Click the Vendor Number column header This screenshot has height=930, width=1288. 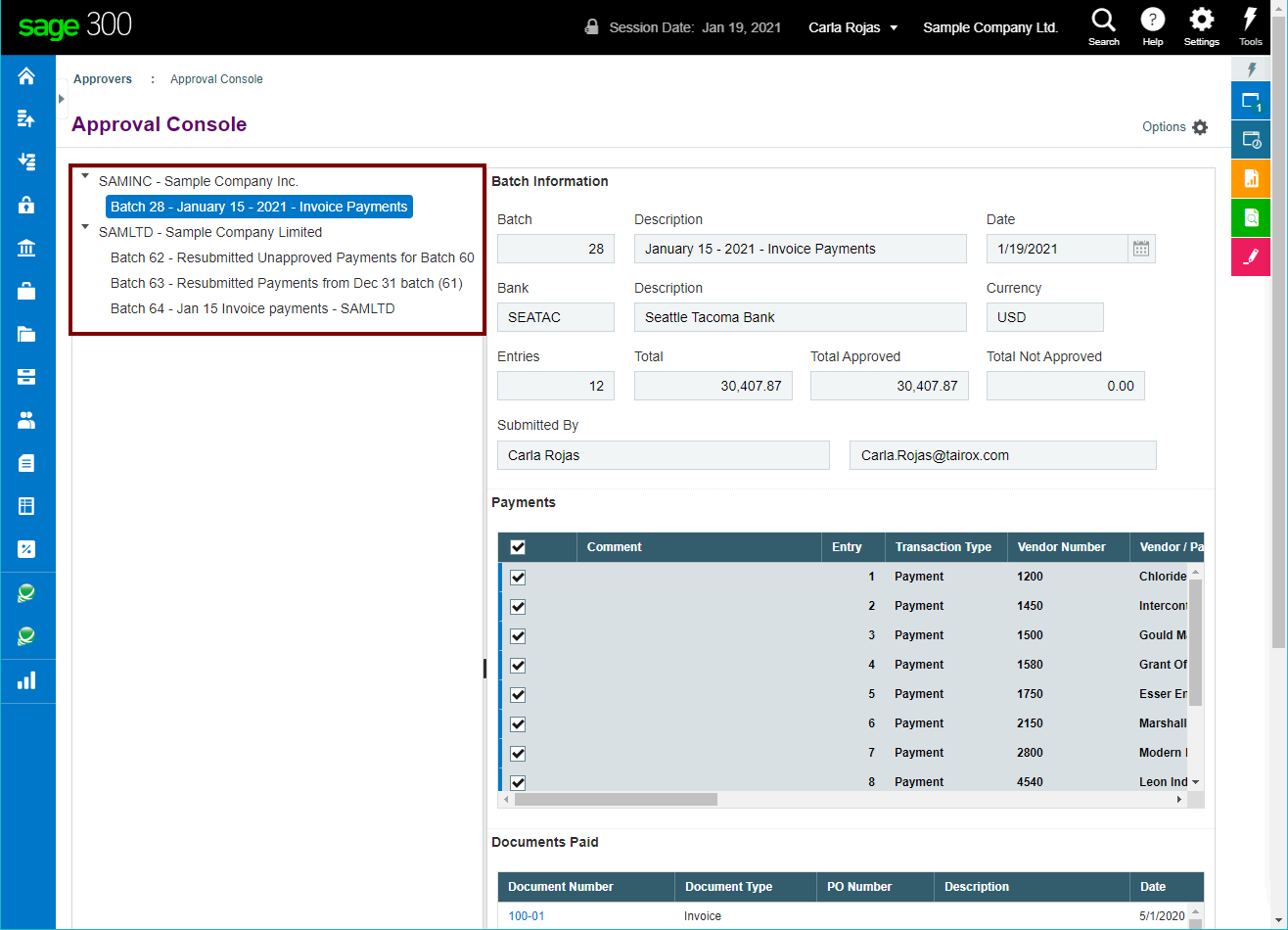click(1068, 547)
